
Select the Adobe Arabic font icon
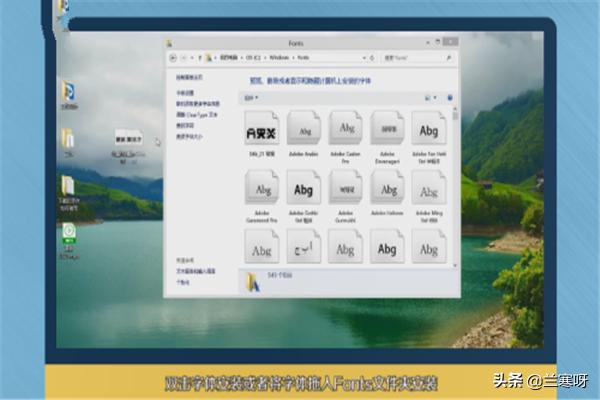coord(303,129)
